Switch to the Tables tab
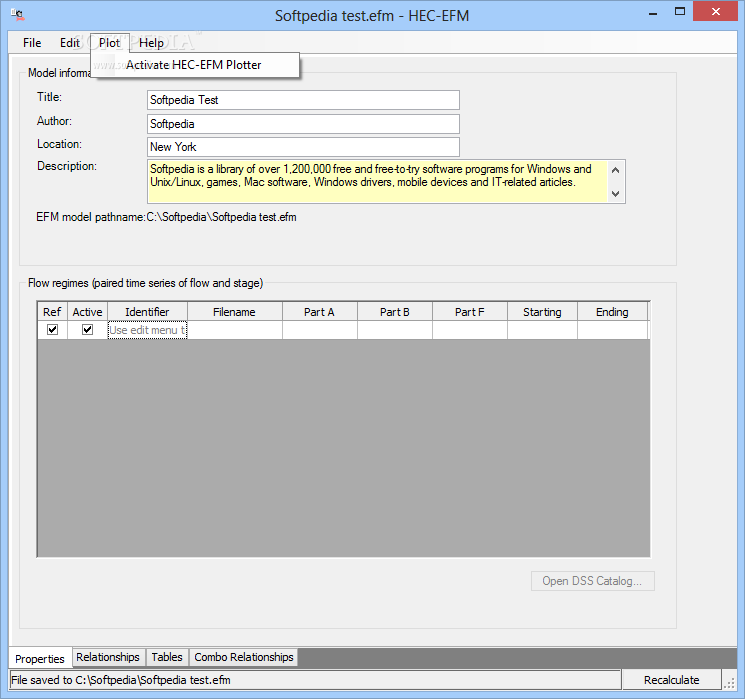The height and width of the screenshot is (699, 745). (167, 657)
